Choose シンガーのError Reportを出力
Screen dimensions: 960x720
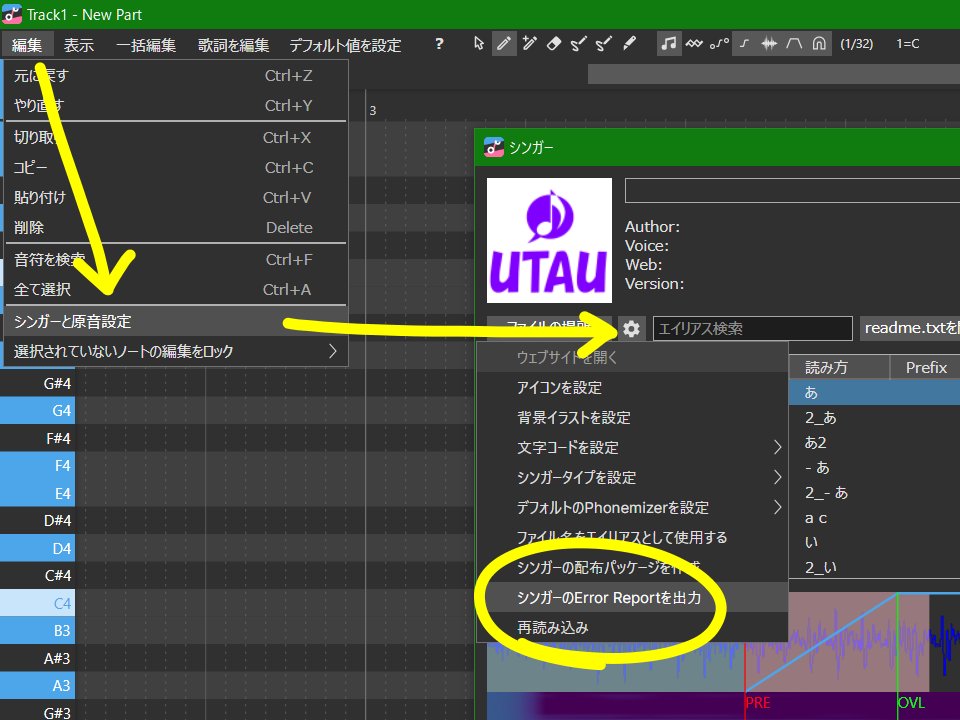pyautogui.click(x=632, y=598)
